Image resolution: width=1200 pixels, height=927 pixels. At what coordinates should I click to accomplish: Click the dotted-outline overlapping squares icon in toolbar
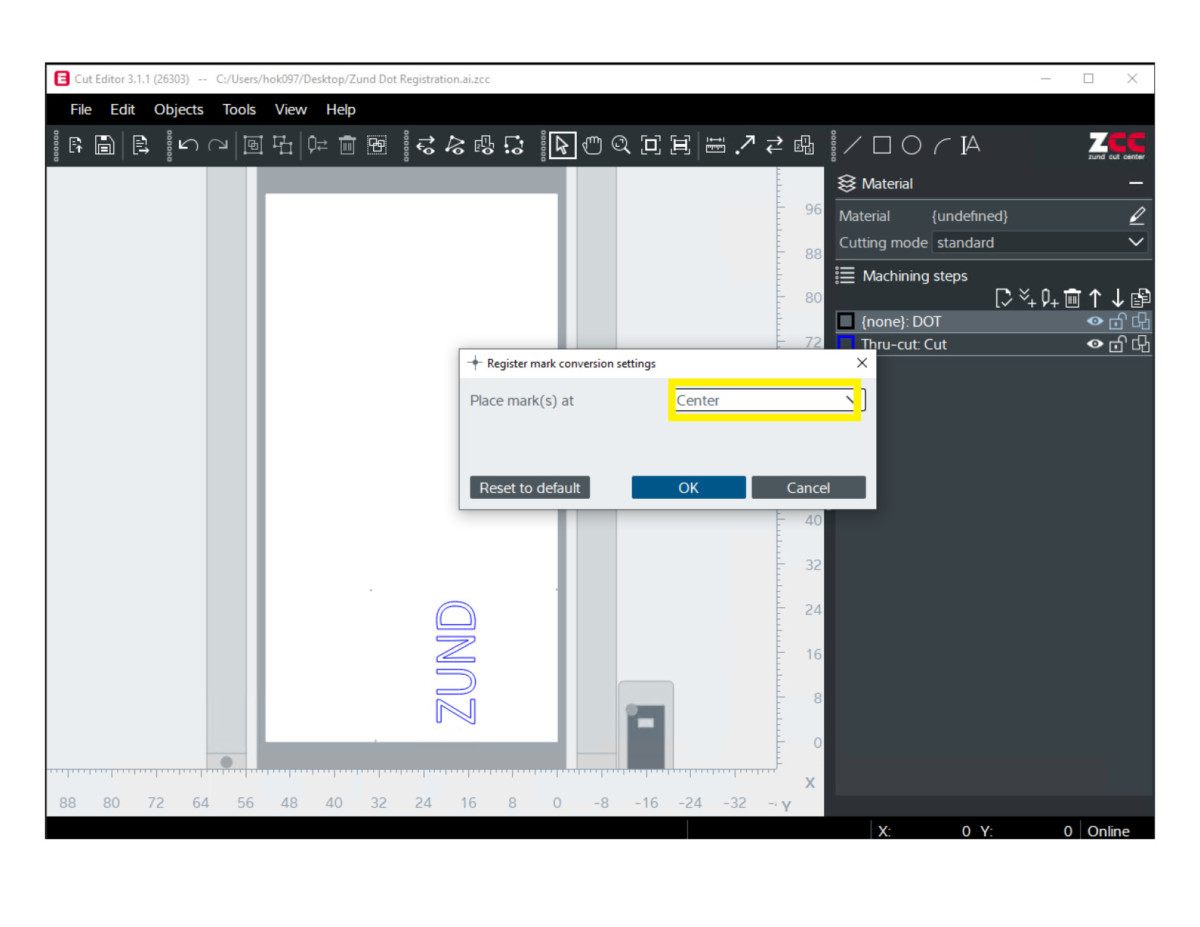coord(376,146)
